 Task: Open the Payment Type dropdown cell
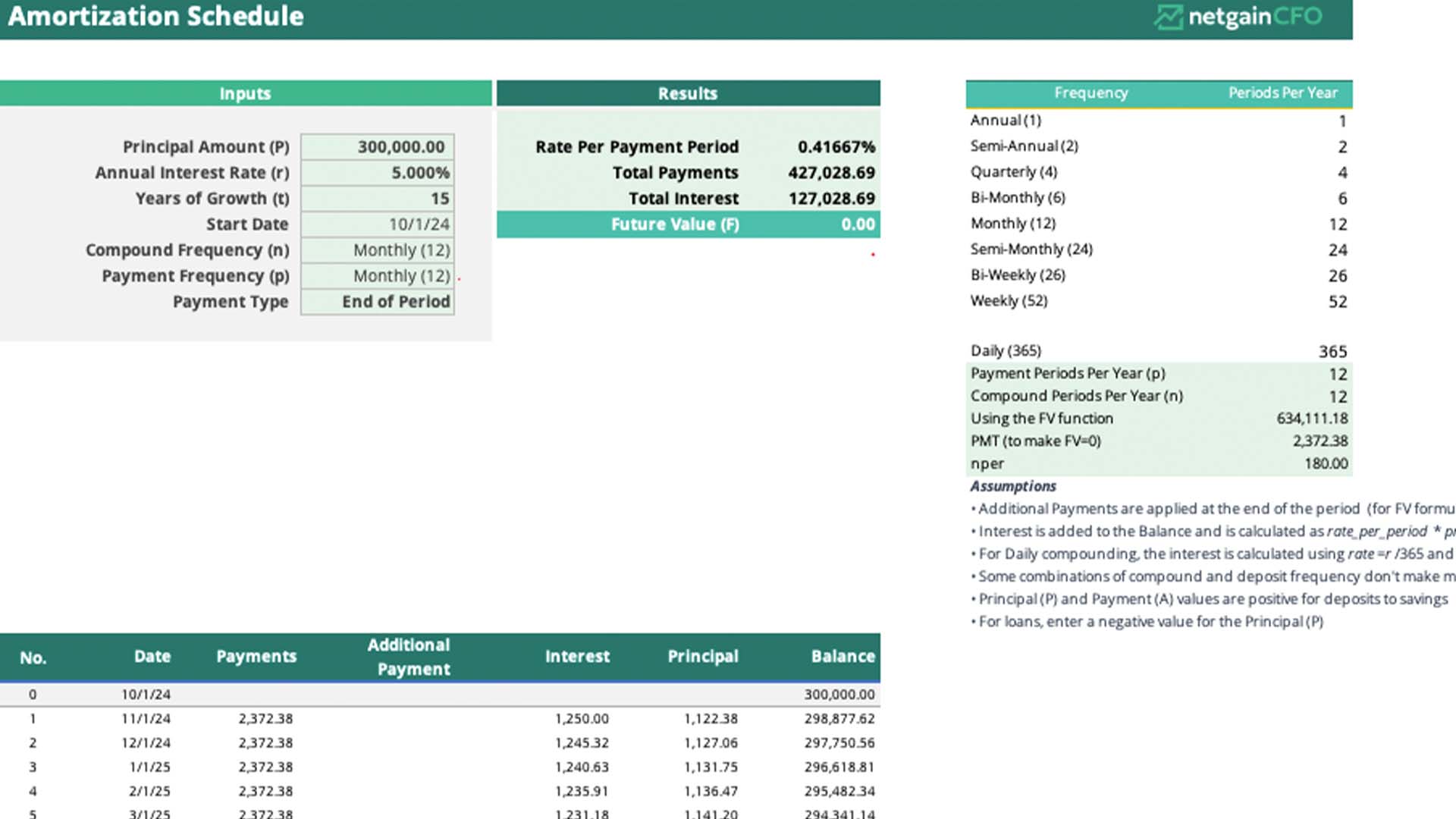click(x=378, y=302)
